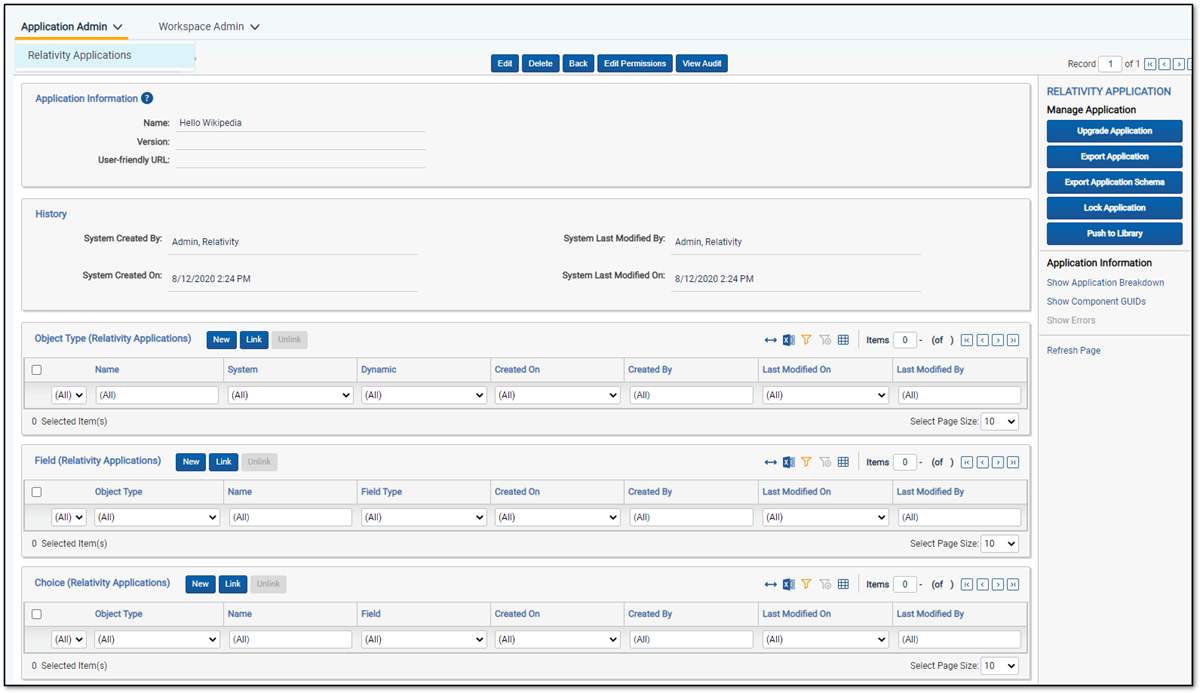
Task: Click the Record number input field
Action: pos(1110,64)
